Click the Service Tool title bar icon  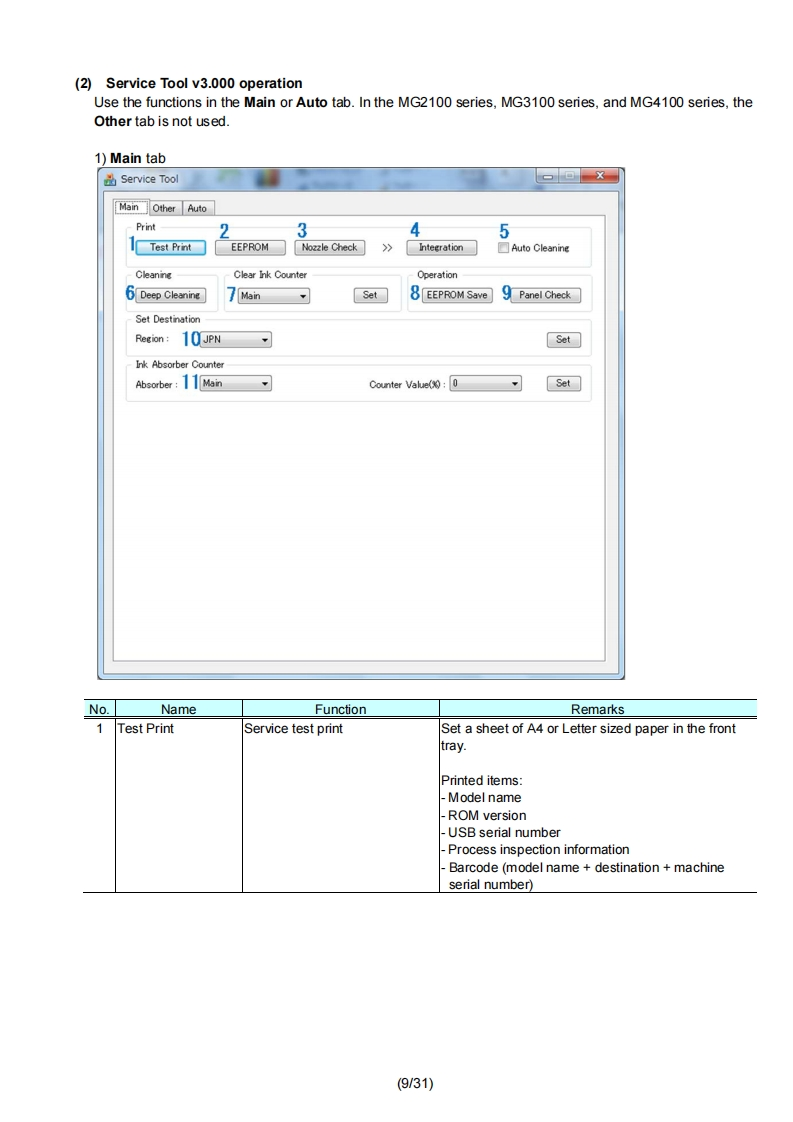[x=109, y=179]
